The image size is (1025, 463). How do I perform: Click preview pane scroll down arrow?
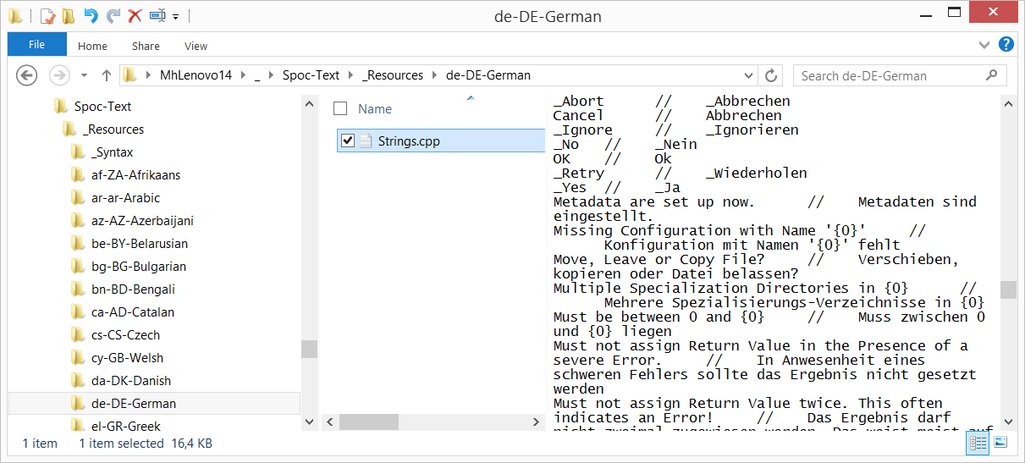1009,421
